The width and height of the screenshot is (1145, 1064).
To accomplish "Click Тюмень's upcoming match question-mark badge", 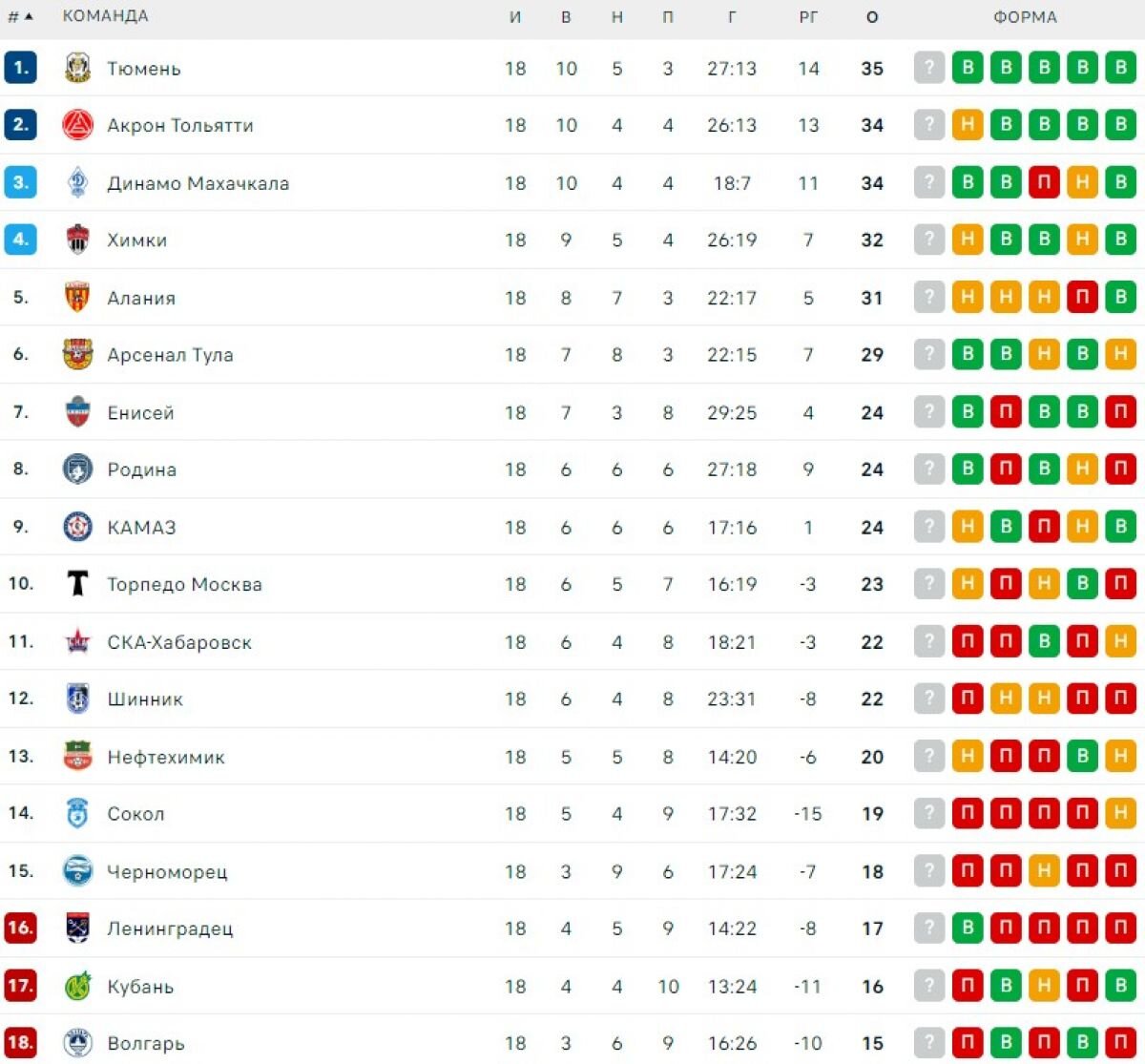I will (x=928, y=68).
